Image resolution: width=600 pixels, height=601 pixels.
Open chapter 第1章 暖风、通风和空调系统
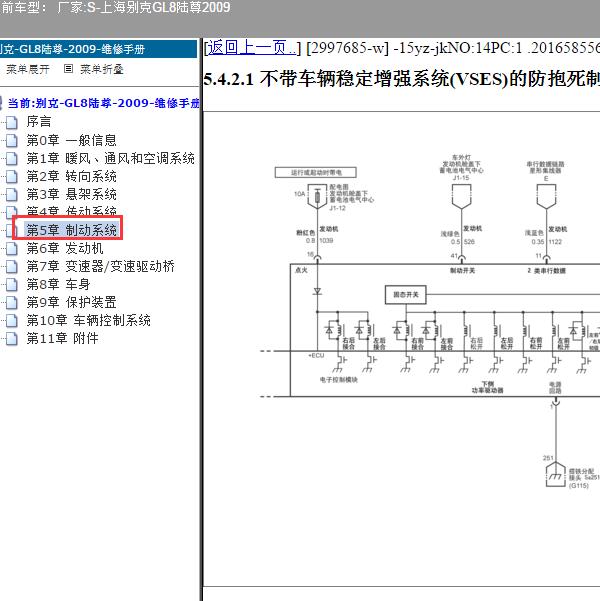tap(110, 158)
